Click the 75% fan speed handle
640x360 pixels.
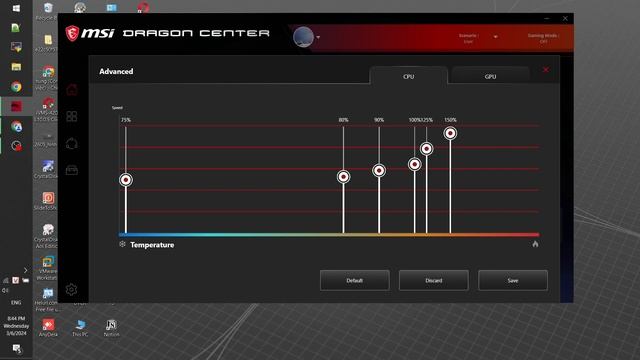(x=126, y=180)
